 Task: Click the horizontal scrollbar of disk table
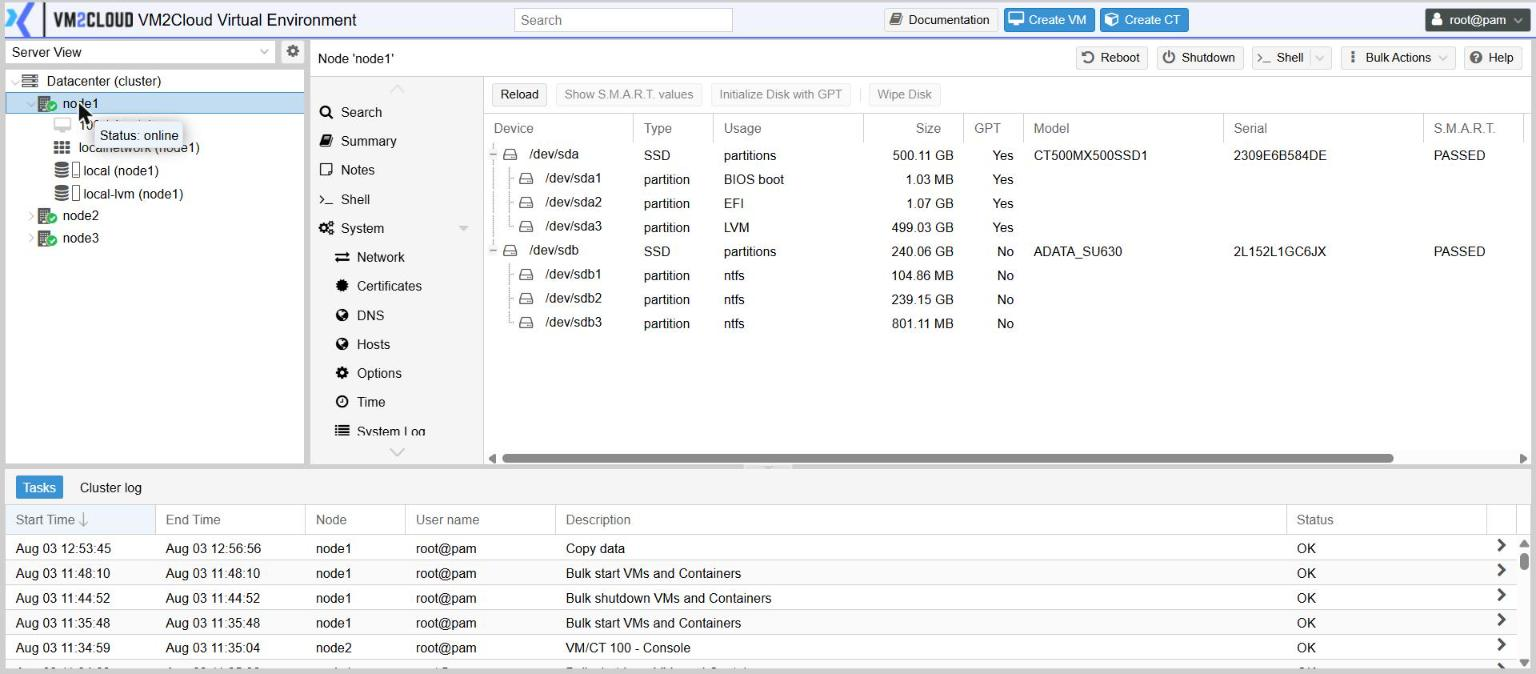pos(947,458)
